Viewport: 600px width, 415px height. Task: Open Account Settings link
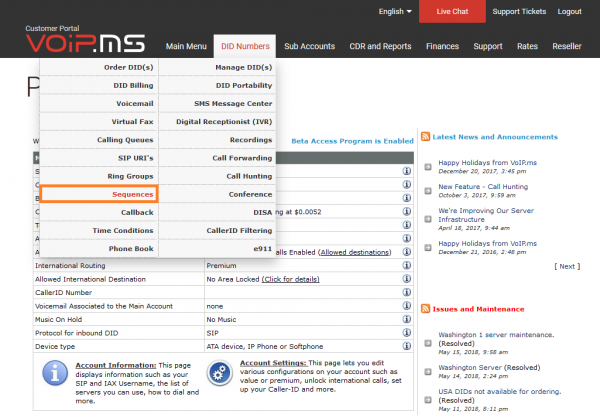coord(273,363)
